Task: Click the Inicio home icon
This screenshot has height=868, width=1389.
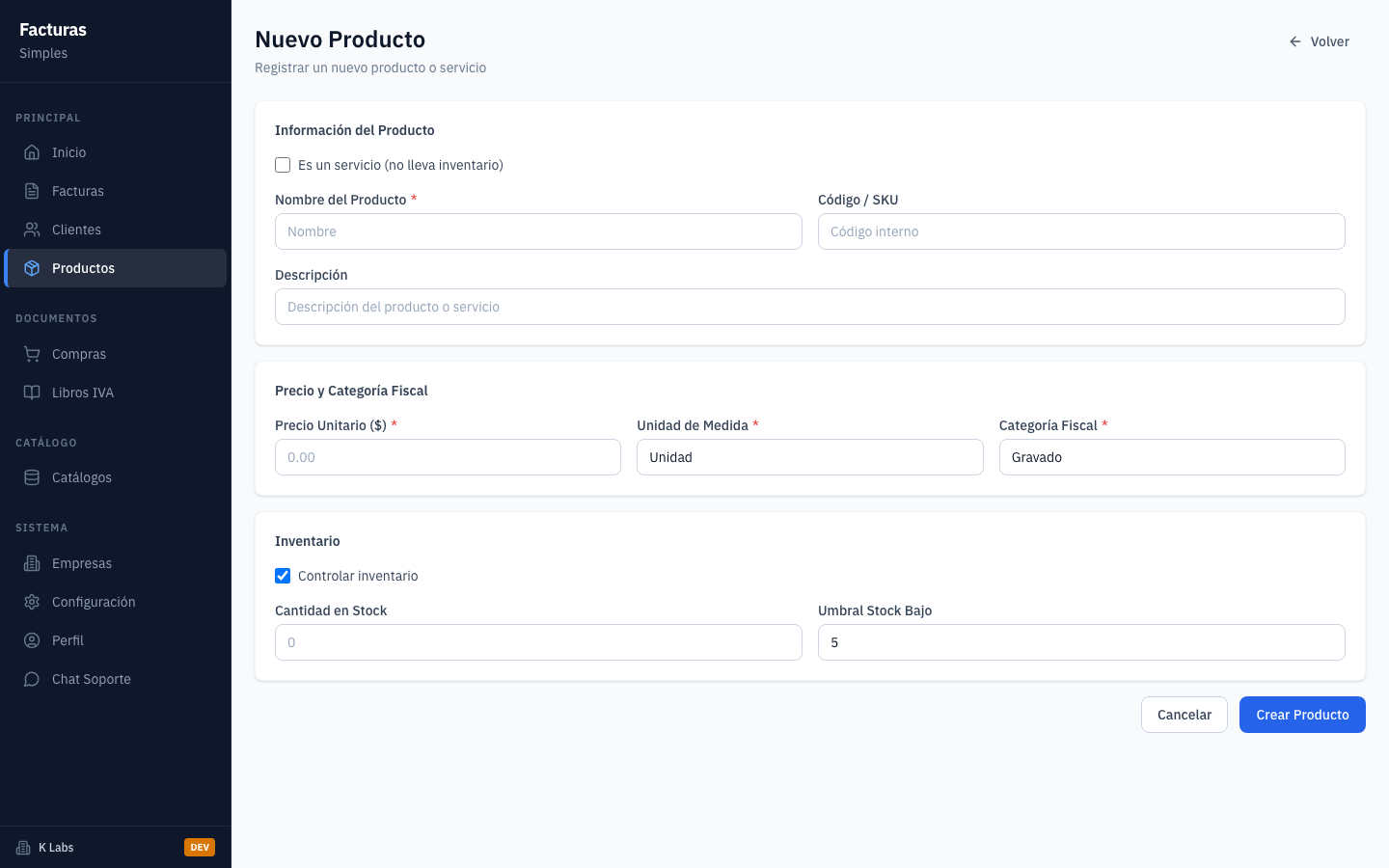Action: click(32, 152)
